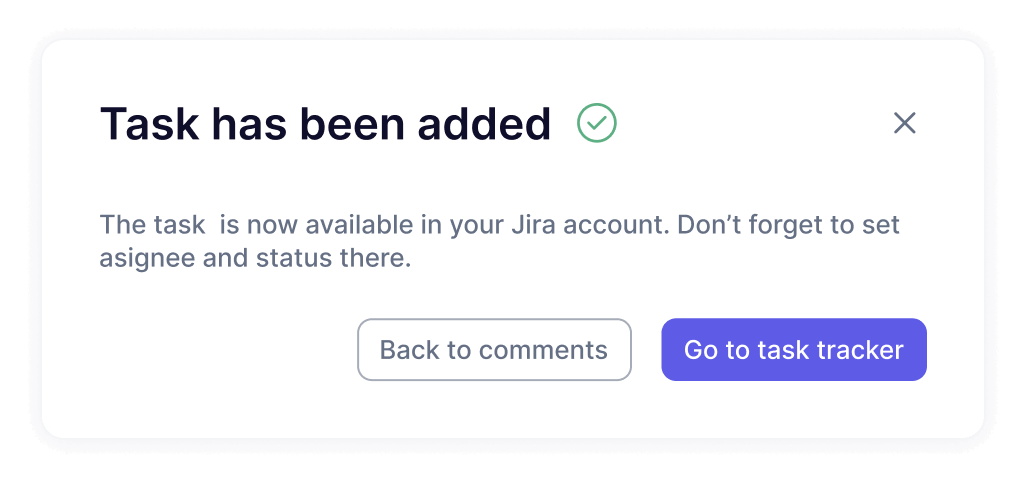Click the word "Task" in the heading
1026x483 pixels.
click(x=150, y=124)
